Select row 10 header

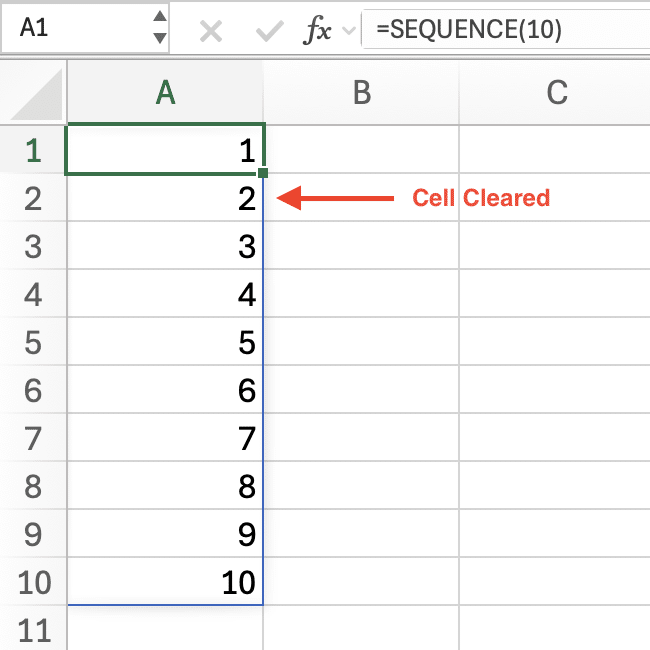click(33, 582)
